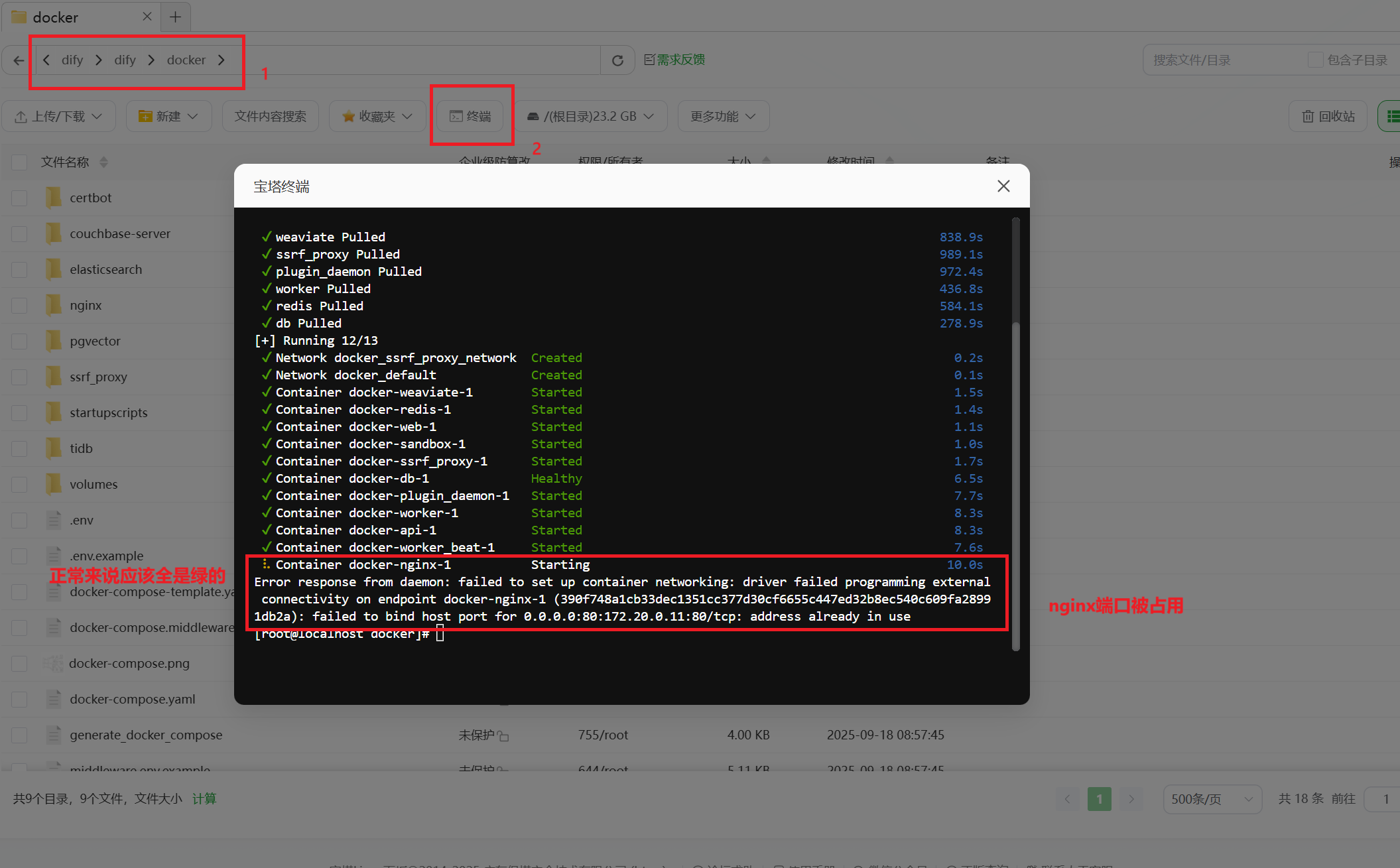Open the 回收站 recycle bin
Image resolution: width=1400 pixels, height=868 pixels.
1327,116
